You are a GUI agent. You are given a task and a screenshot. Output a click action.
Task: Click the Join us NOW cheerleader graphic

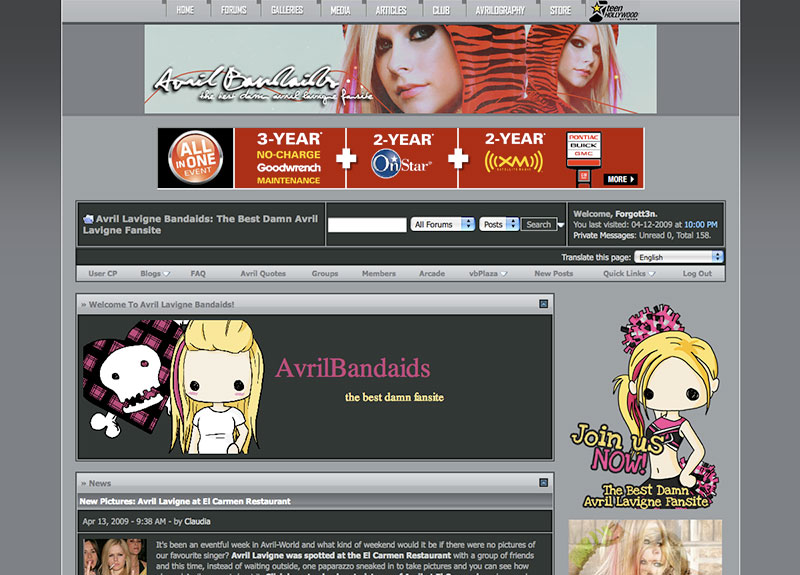(645, 407)
